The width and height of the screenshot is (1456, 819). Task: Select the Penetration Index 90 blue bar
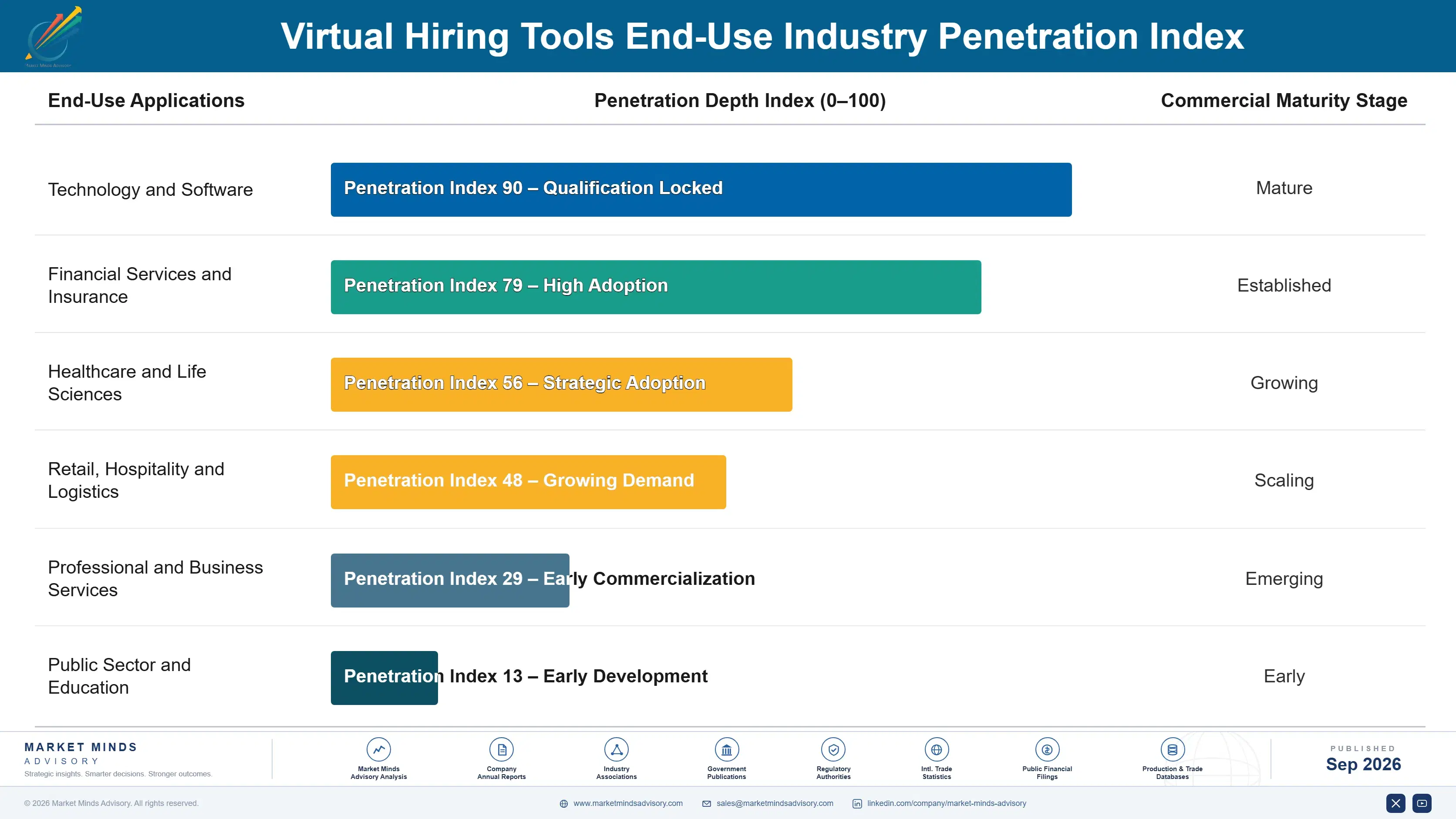tap(701, 190)
